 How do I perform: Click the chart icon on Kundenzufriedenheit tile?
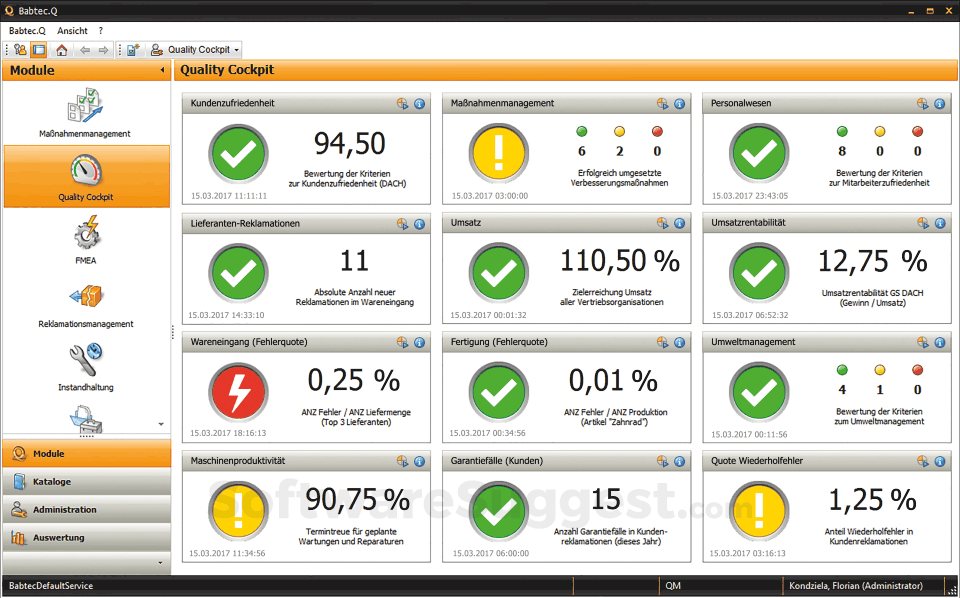402,103
